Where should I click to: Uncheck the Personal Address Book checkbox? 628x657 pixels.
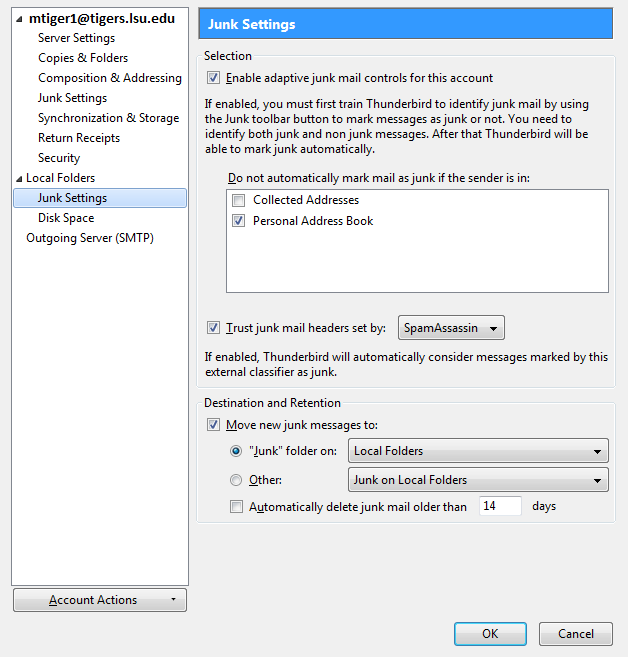(238, 221)
